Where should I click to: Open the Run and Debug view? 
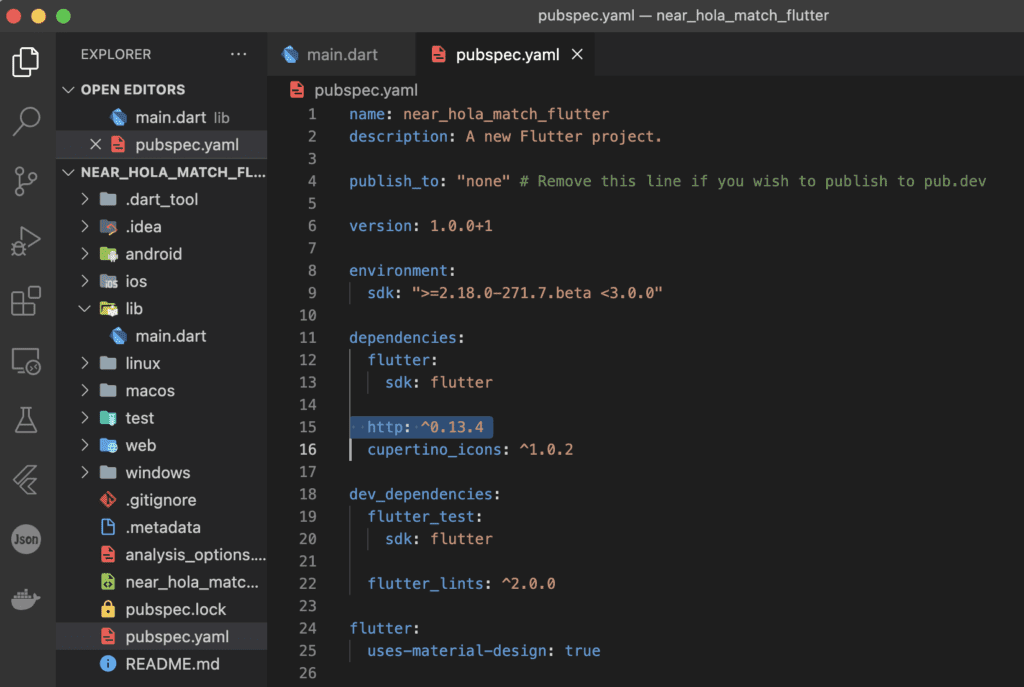tap(25, 241)
